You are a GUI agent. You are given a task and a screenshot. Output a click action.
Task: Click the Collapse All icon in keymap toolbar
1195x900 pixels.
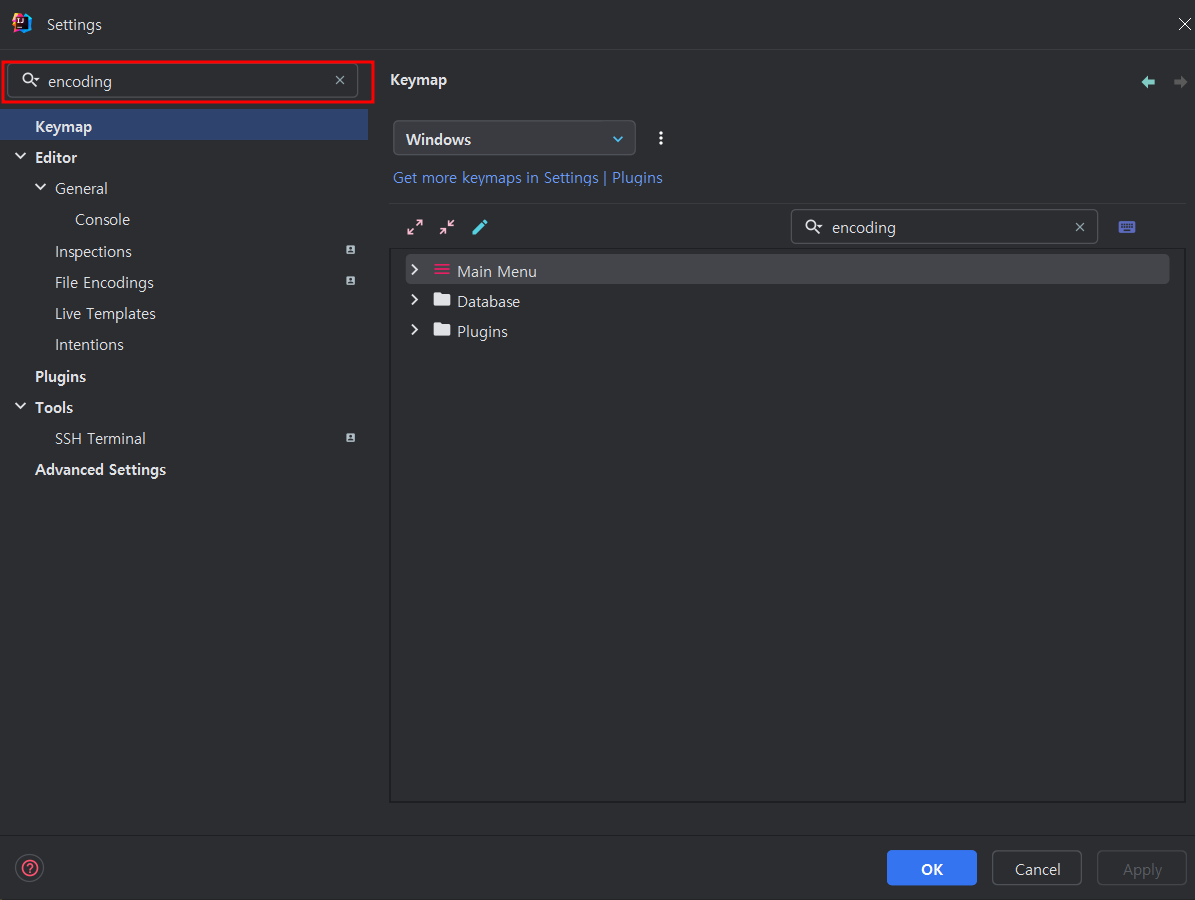(447, 227)
